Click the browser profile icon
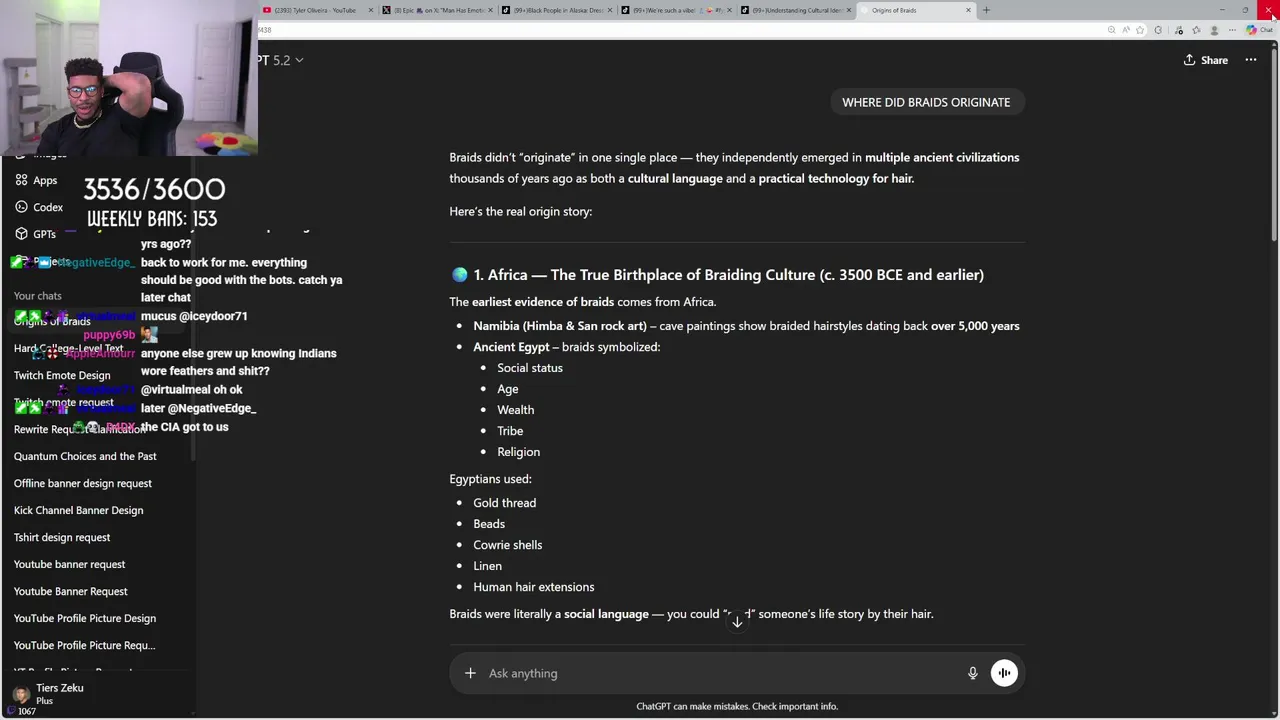 tap(1214, 30)
